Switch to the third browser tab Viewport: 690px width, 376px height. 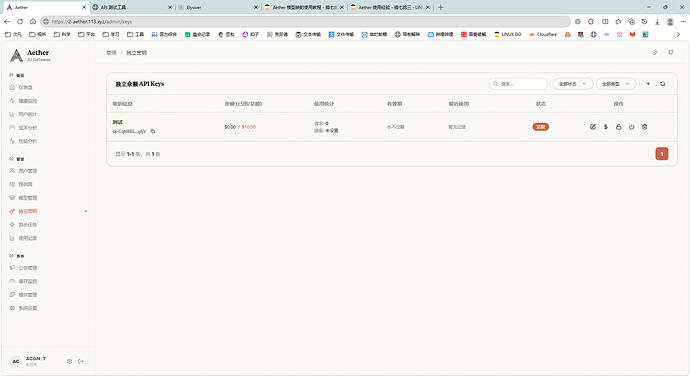tap(218, 7)
